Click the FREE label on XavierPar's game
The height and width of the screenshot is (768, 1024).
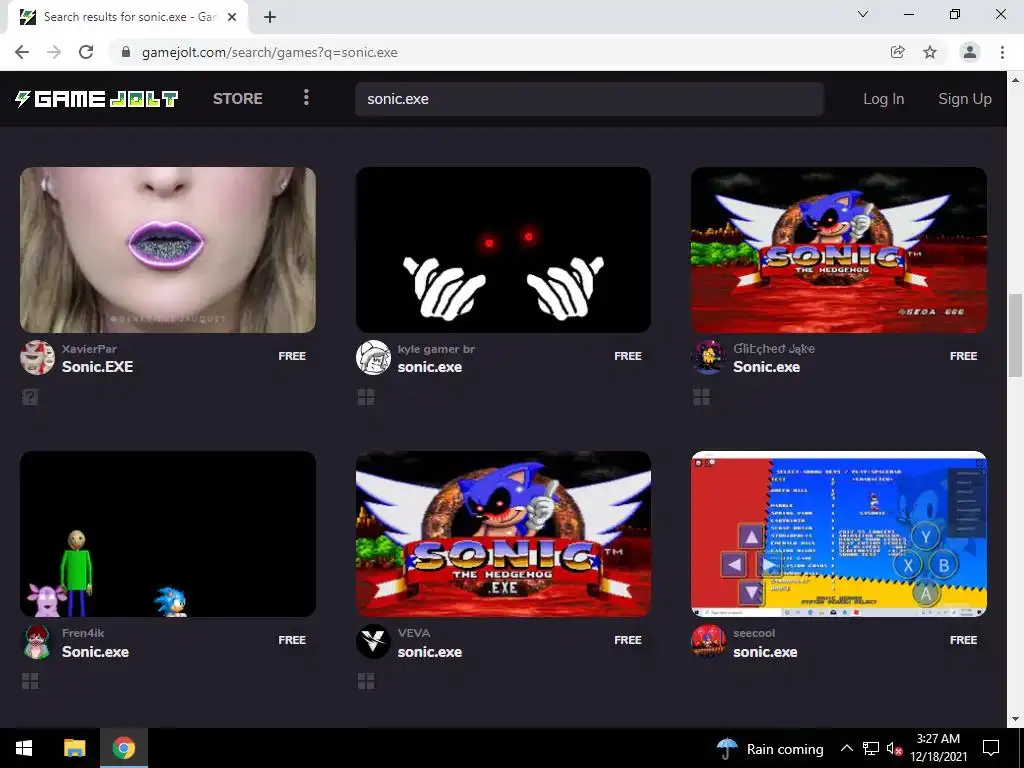tap(292, 356)
